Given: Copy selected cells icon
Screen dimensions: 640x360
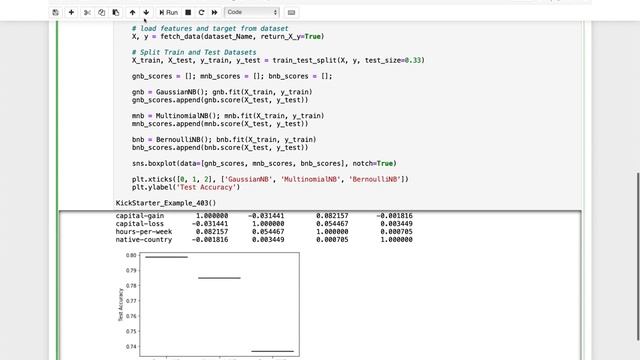Looking at the screenshot, I should [x=102, y=13].
